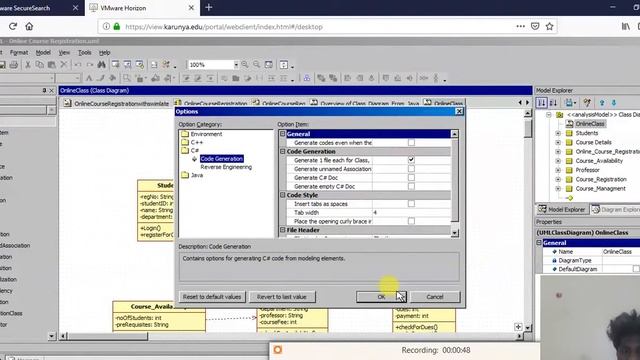Screen dimensions: 640x360
Task: Redo action with the toolbar arrow
Action: click(x=90, y=65)
